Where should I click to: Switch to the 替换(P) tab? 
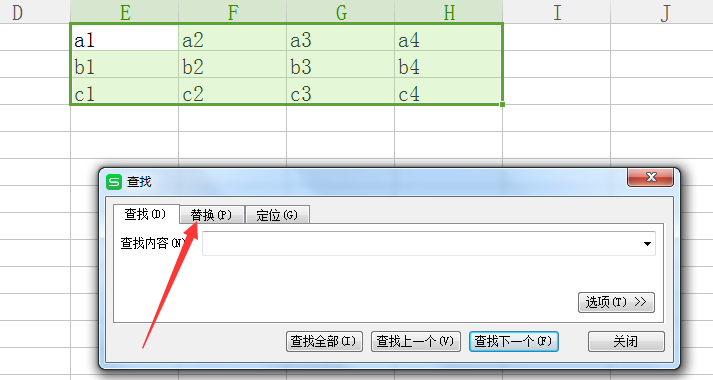pyautogui.click(x=212, y=215)
